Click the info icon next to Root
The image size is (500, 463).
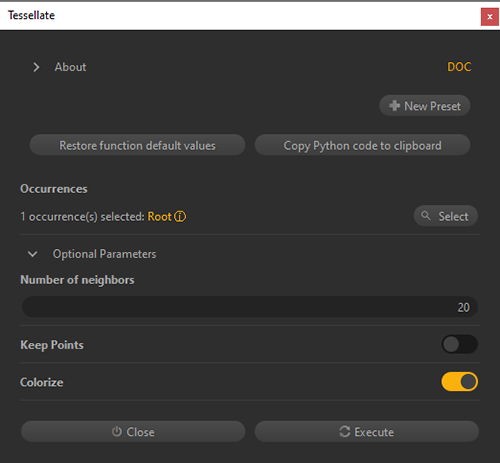click(x=180, y=217)
